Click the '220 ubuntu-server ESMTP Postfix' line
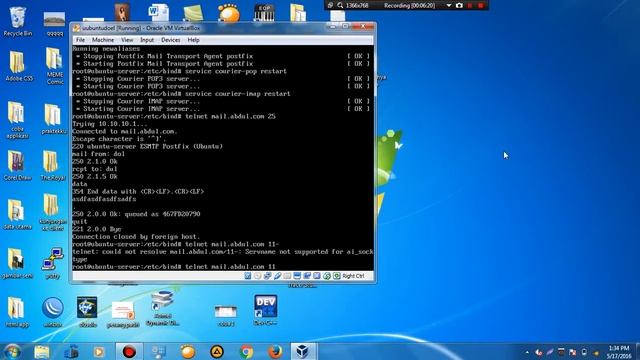 coord(147,146)
